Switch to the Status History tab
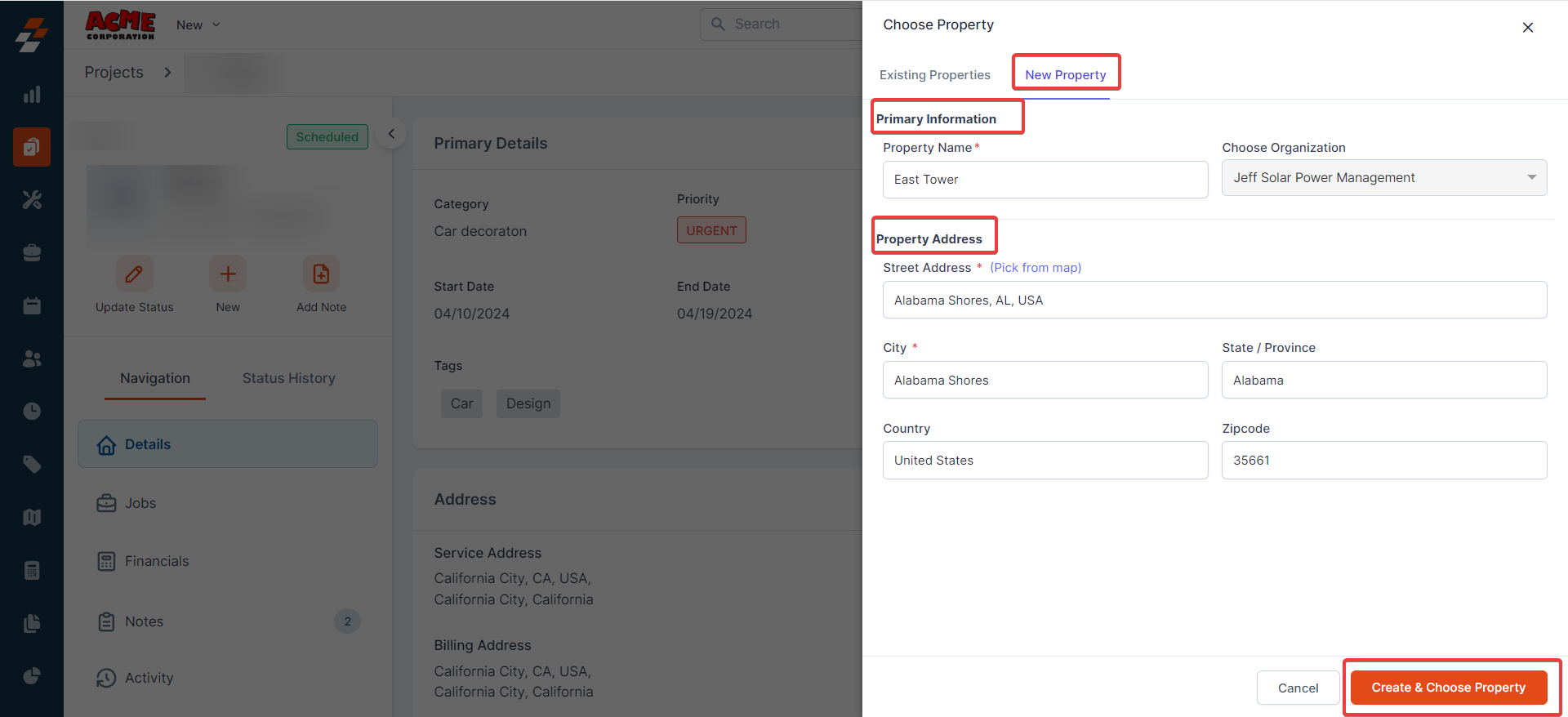1568x717 pixels. tap(288, 378)
